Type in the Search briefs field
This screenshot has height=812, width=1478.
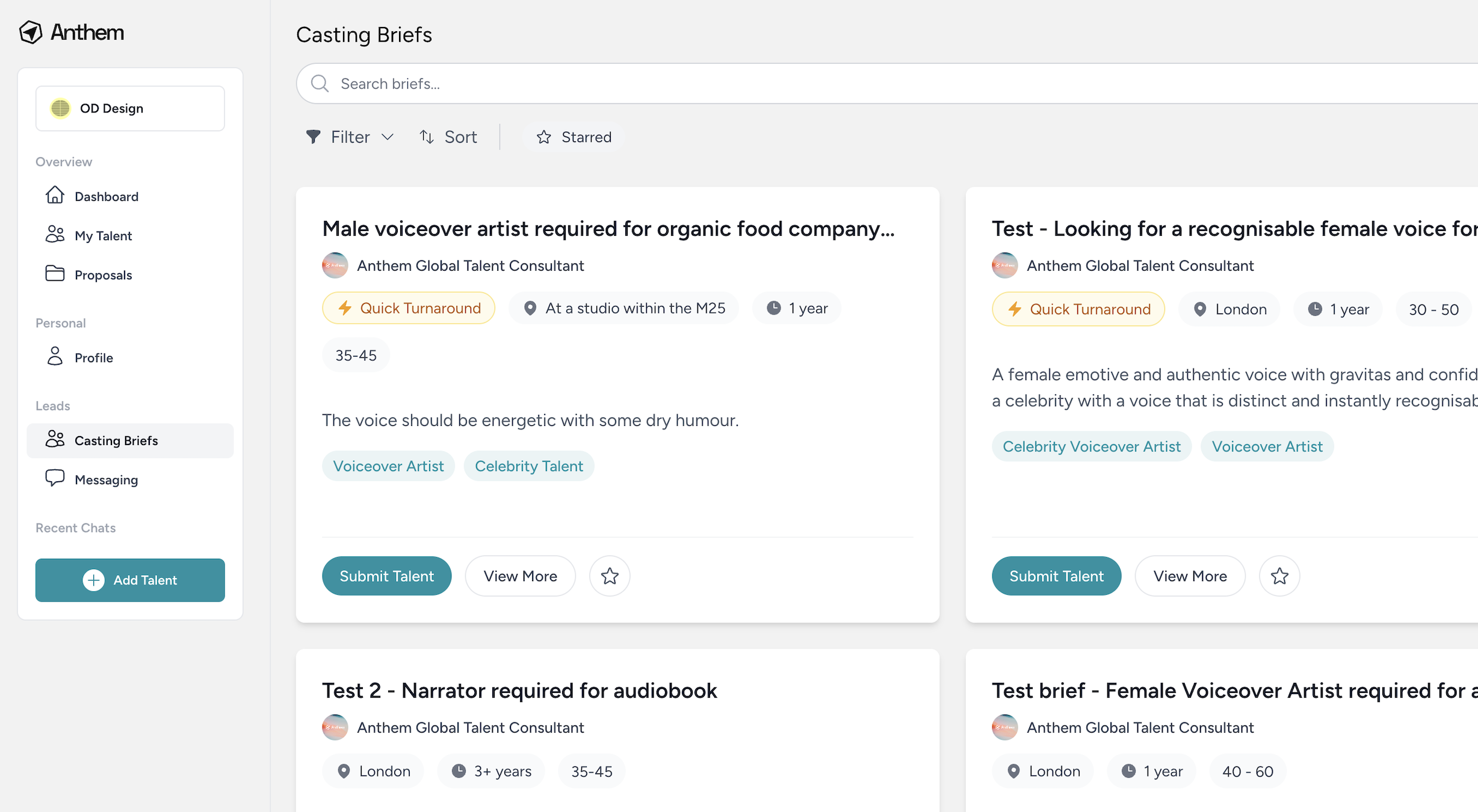[x=843, y=84]
